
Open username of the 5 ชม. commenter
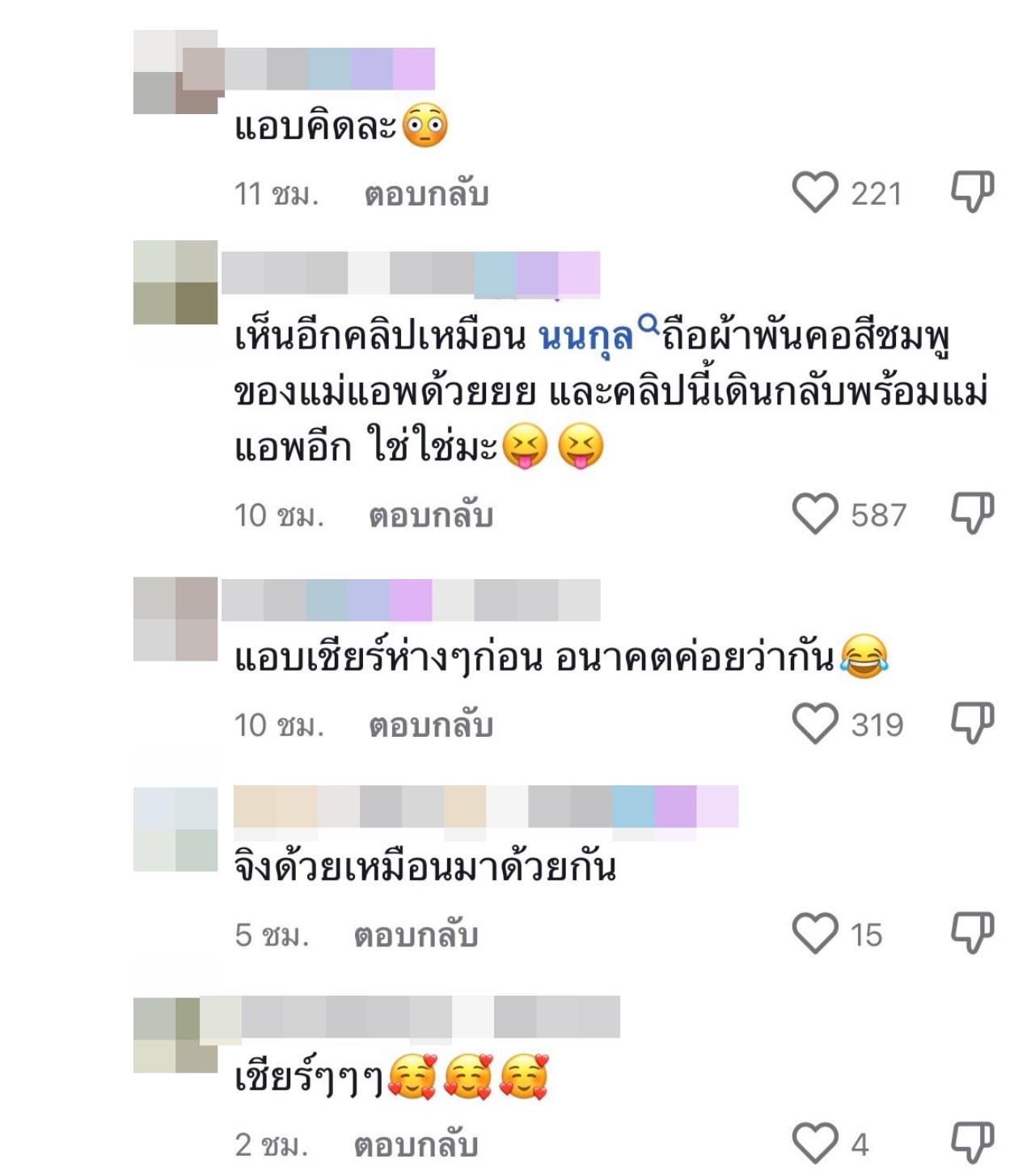486,806
